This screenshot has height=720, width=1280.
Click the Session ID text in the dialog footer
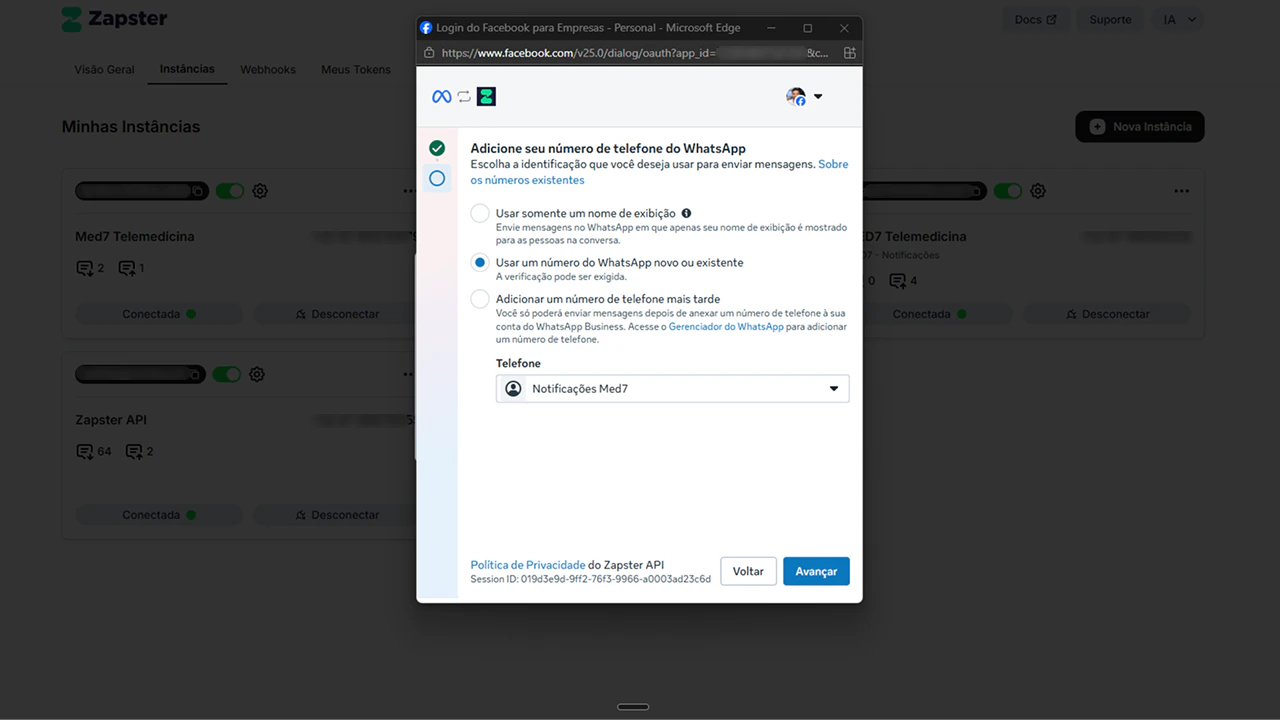pyautogui.click(x=591, y=579)
